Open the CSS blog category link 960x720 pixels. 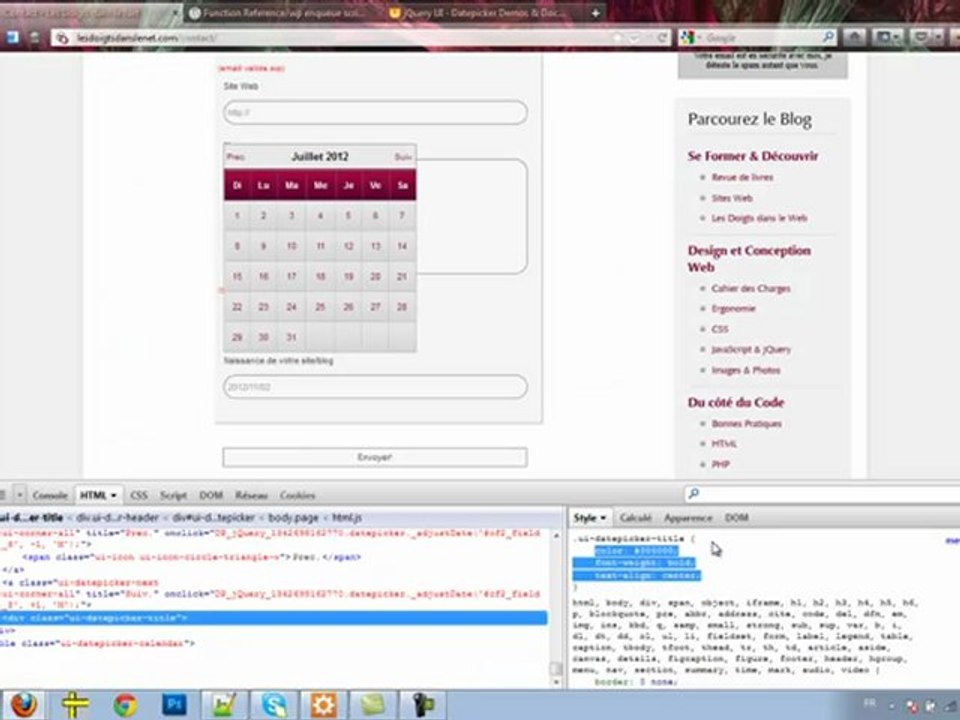pyautogui.click(x=720, y=329)
